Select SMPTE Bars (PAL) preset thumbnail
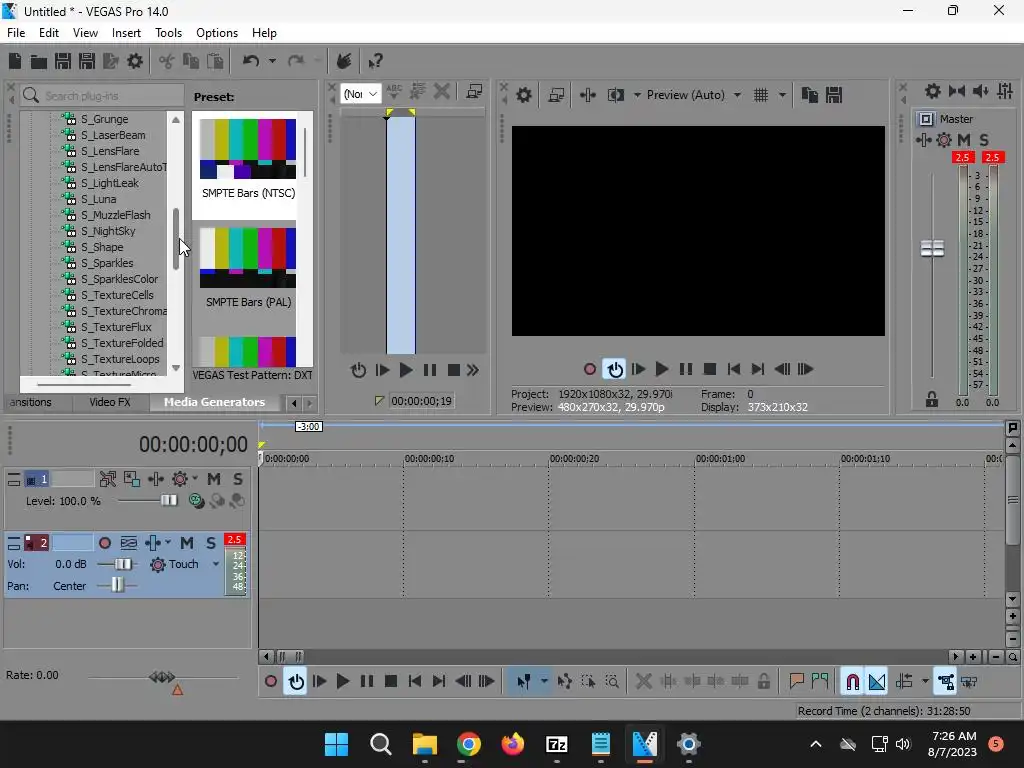Screen dimensions: 1024x768 [x=248, y=258]
